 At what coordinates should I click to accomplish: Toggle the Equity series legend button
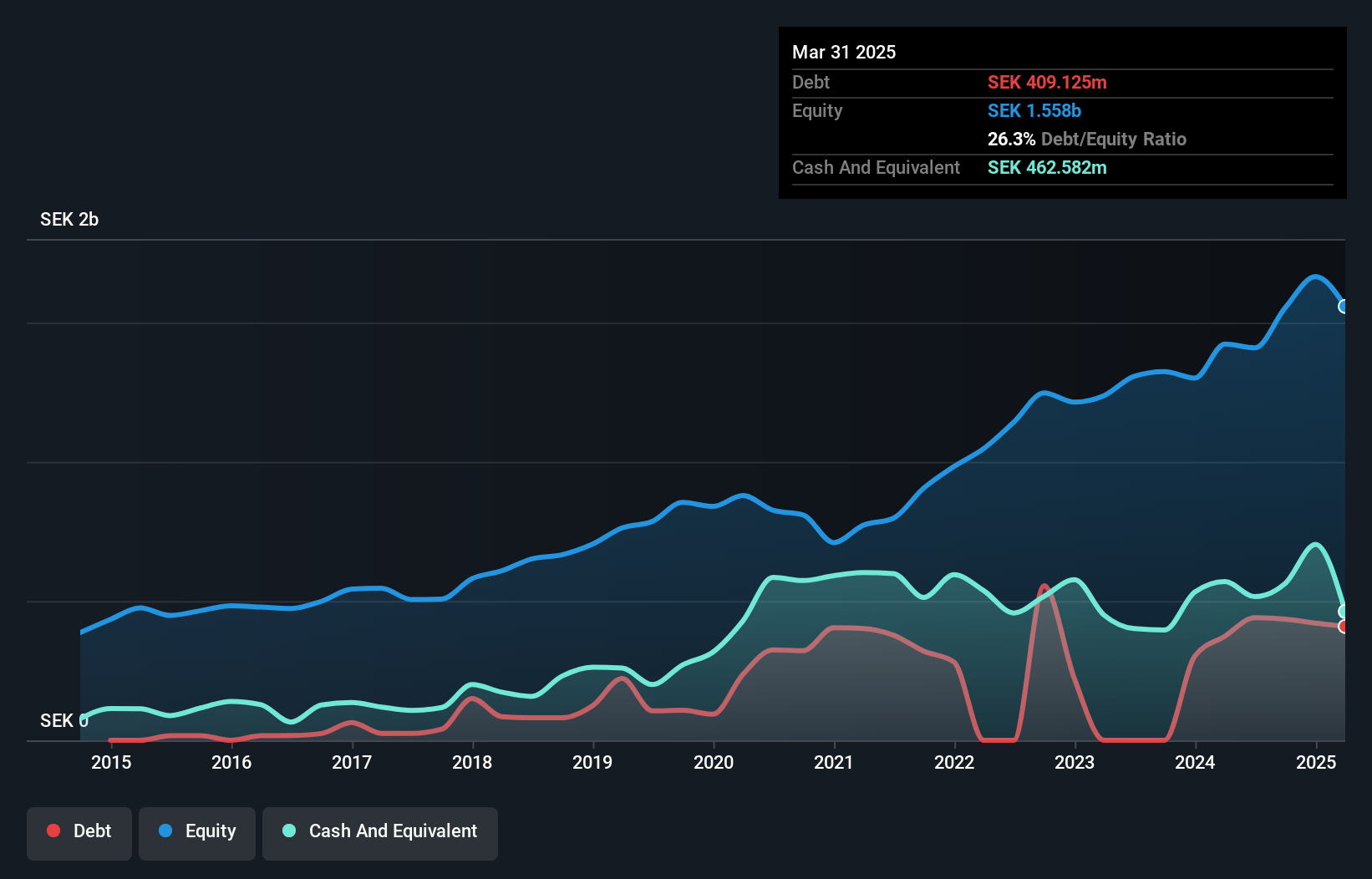coord(197,832)
